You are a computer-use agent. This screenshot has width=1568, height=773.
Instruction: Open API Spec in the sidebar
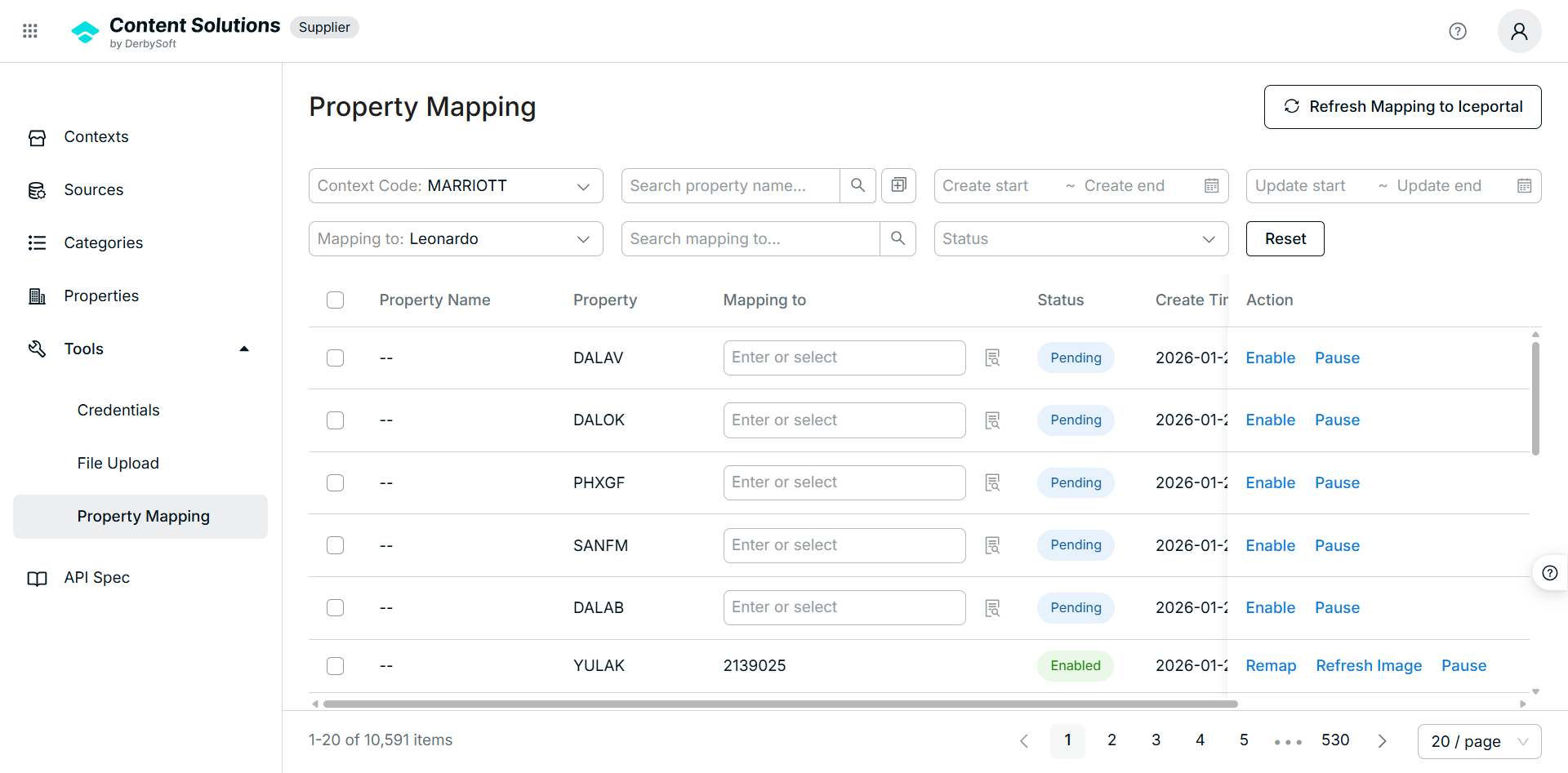(x=97, y=578)
